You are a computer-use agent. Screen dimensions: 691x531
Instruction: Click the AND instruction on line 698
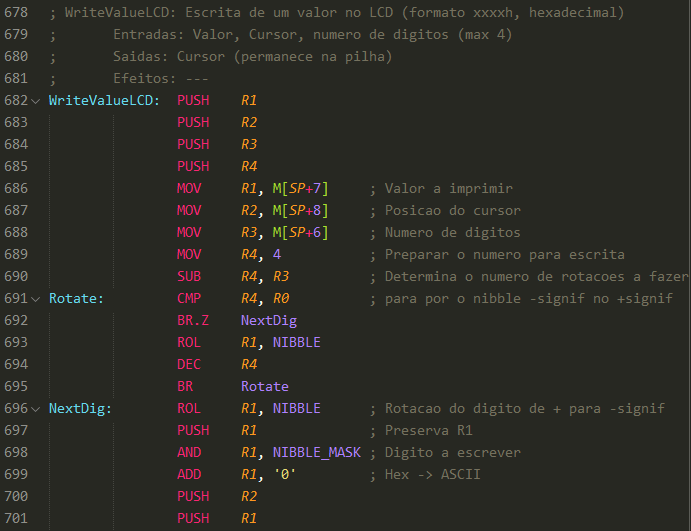pyautogui.click(x=189, y=453)
